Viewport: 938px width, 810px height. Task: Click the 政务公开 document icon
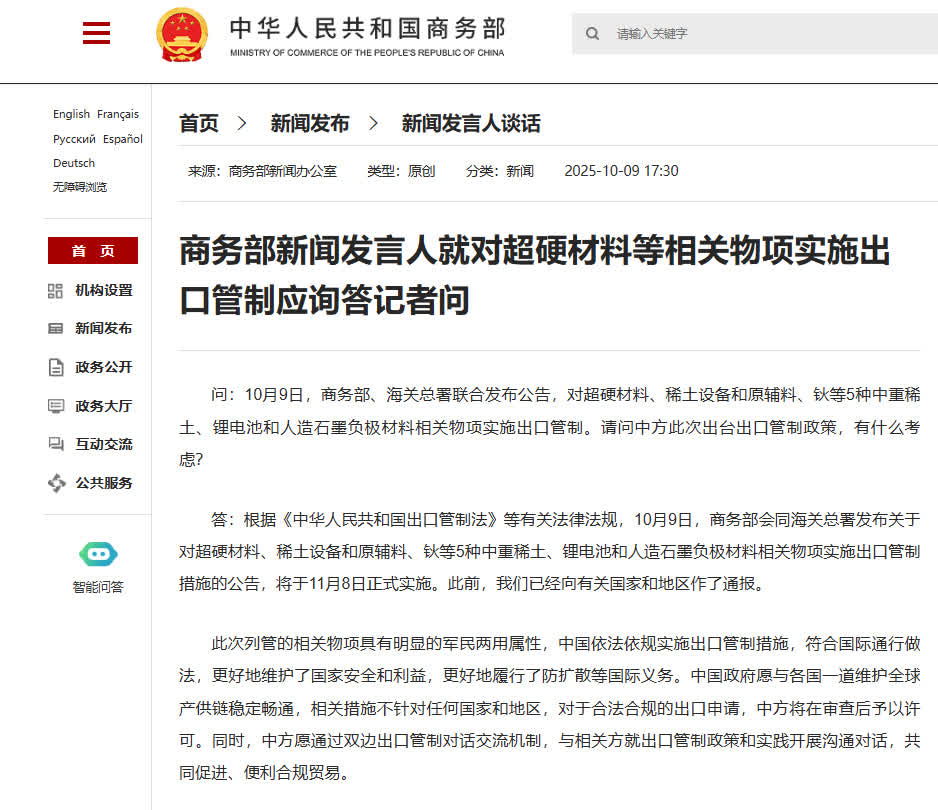(56, 367)
